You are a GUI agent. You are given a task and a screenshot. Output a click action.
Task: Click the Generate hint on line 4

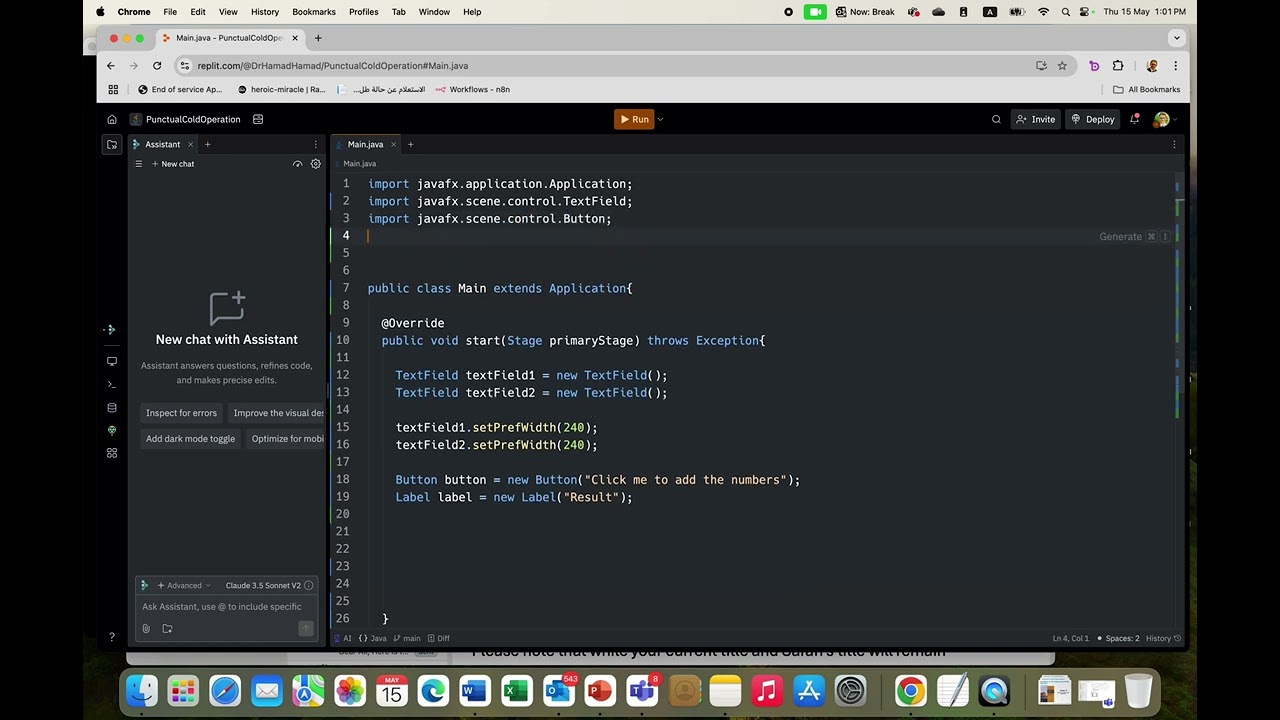1120,237
